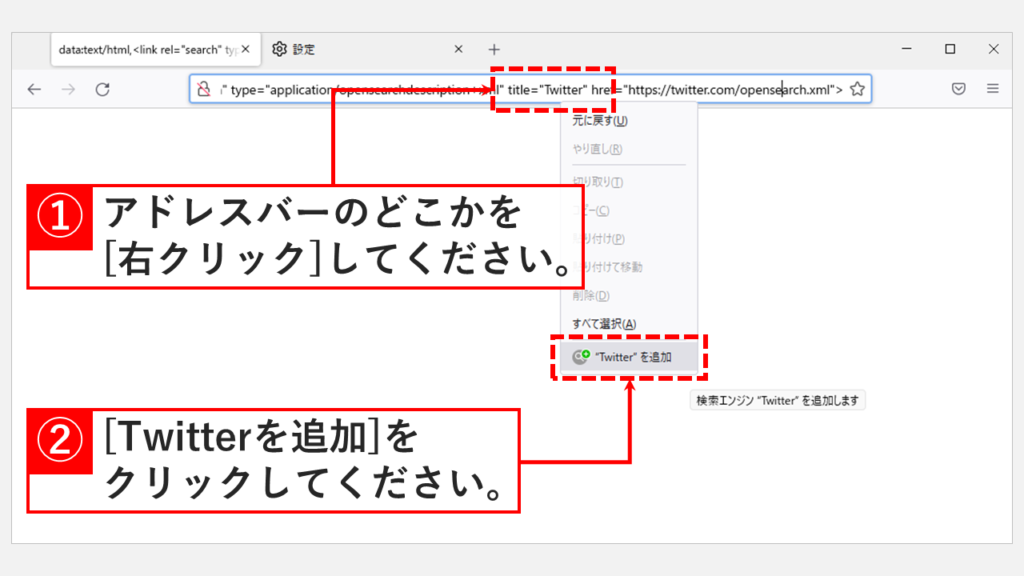The image size is (1024, 576).
Task: Pick 貼り付けて移動 from context menu
Action: (x=608, y=267)
